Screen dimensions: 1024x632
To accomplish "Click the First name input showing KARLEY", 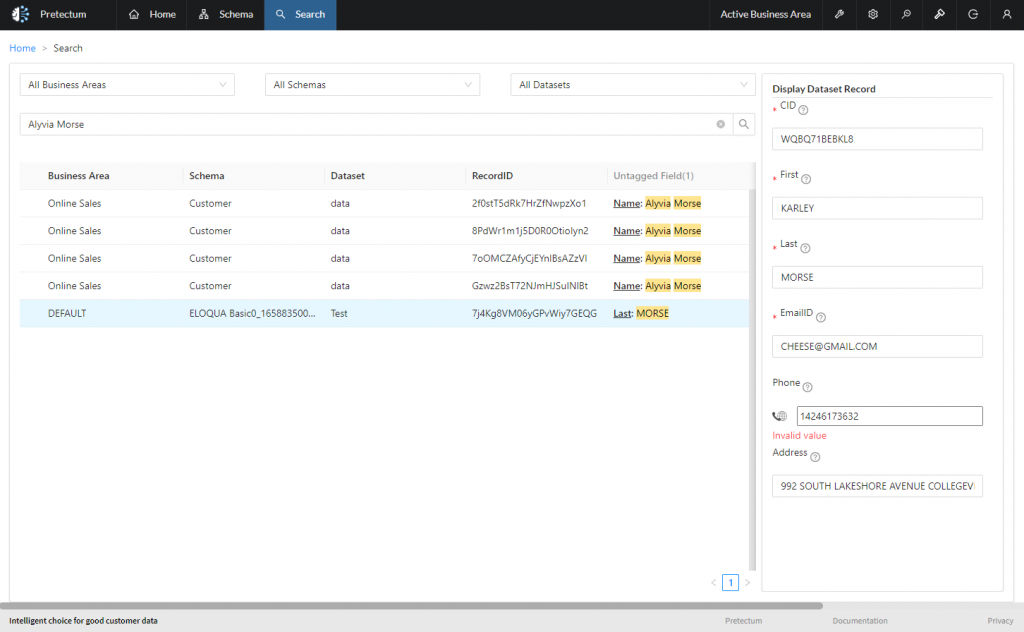I will click(877, 208).
